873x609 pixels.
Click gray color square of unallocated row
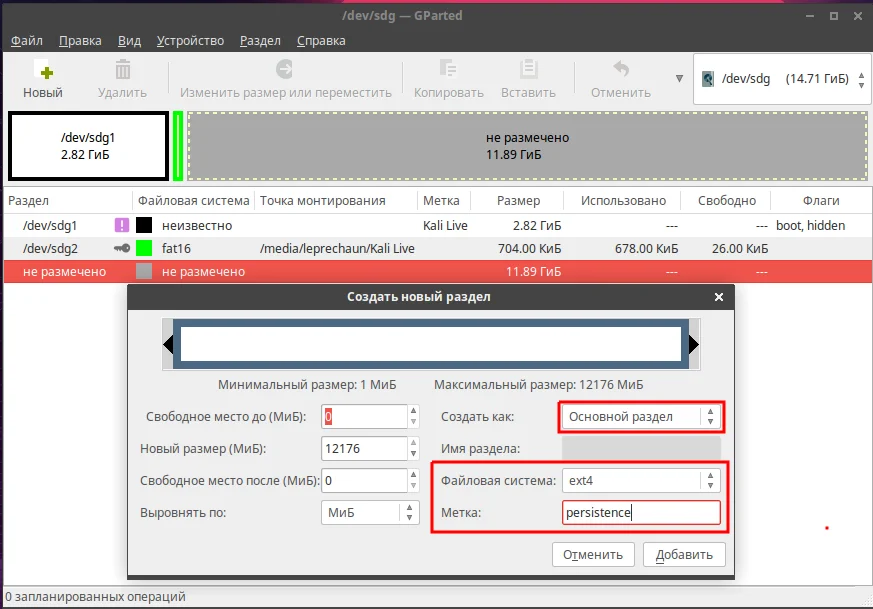pos(144,272)
